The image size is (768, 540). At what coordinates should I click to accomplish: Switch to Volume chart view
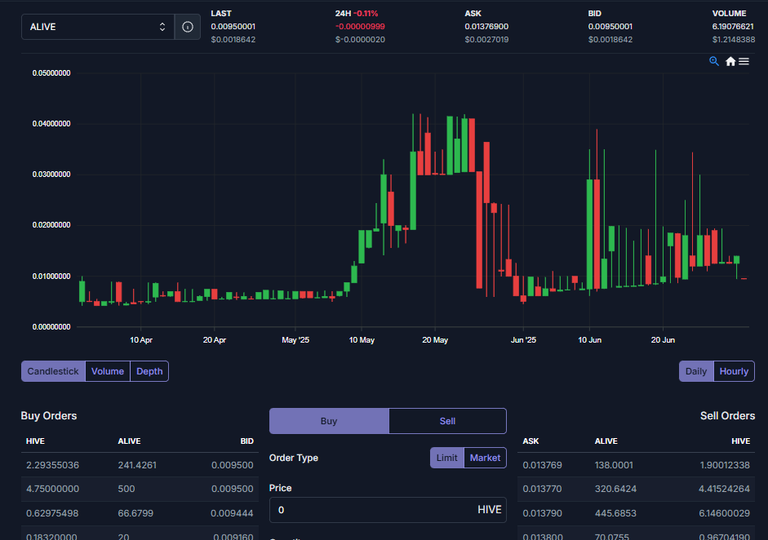pyautogui.click(x=108, y=371)
